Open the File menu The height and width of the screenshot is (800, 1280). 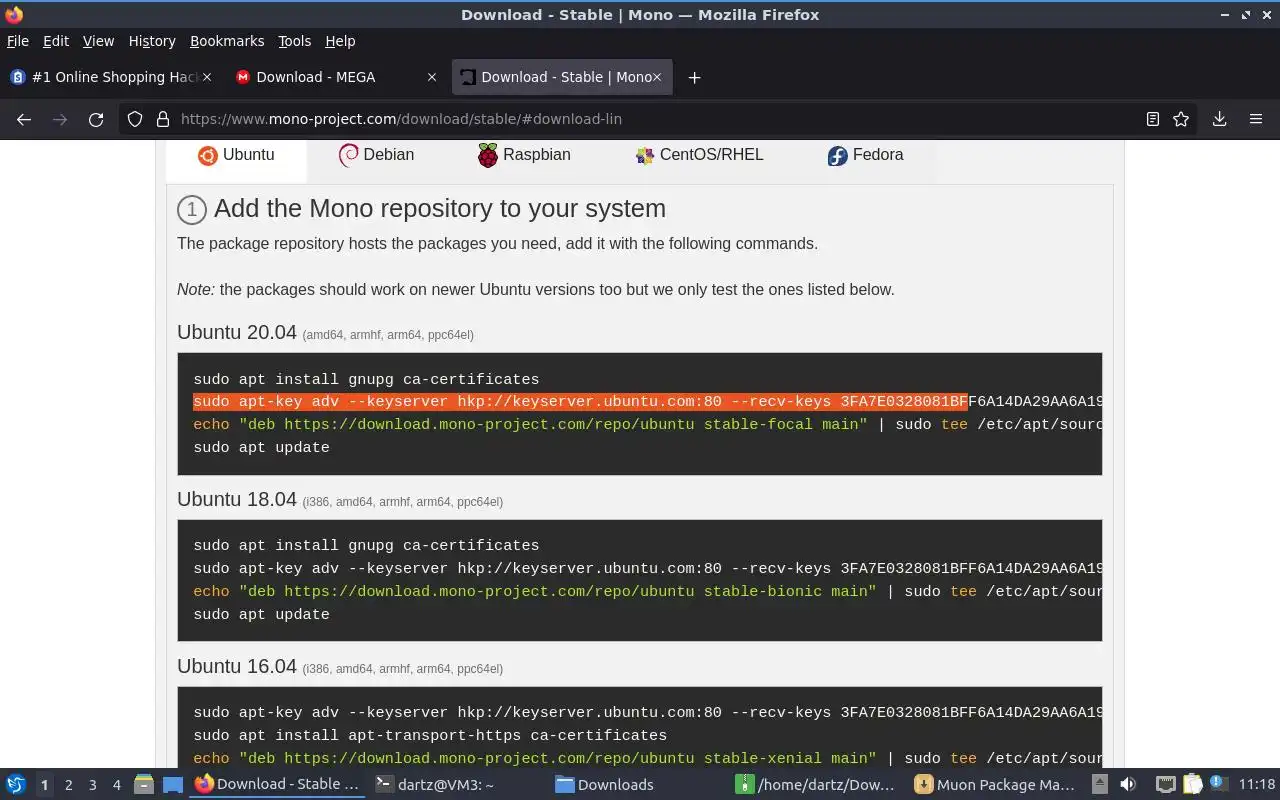[18, 41]
